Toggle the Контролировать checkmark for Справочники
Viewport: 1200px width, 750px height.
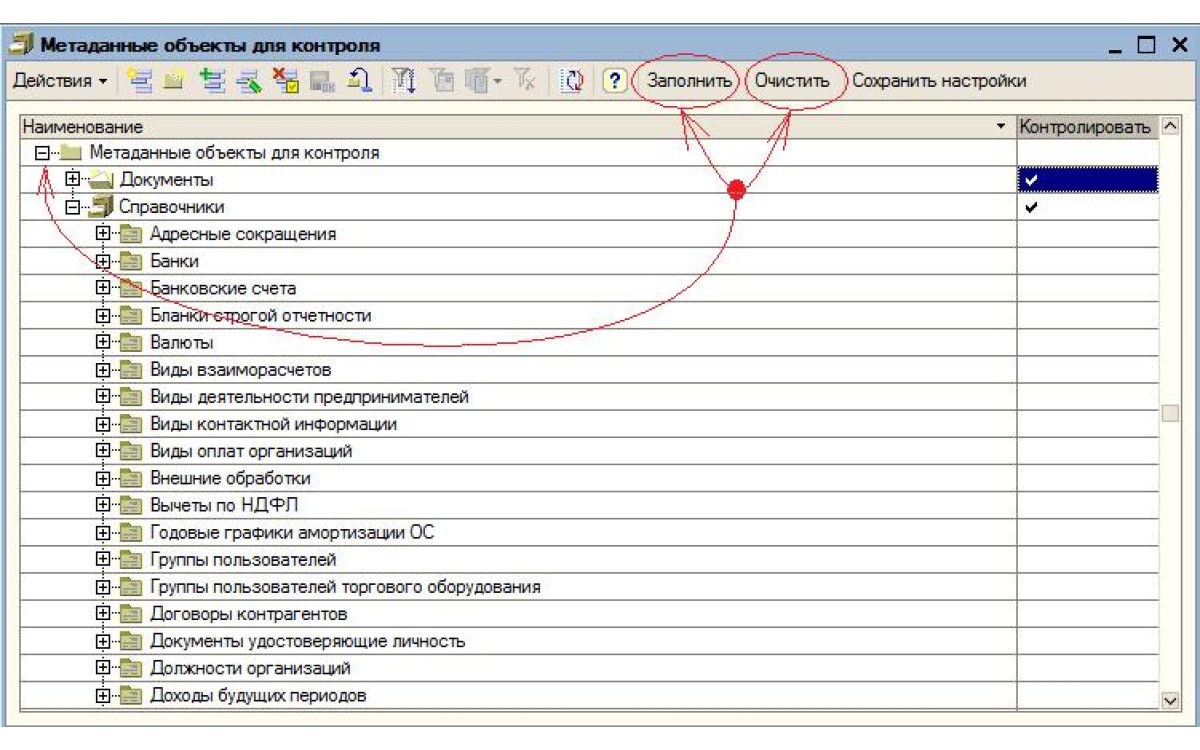1087,207
